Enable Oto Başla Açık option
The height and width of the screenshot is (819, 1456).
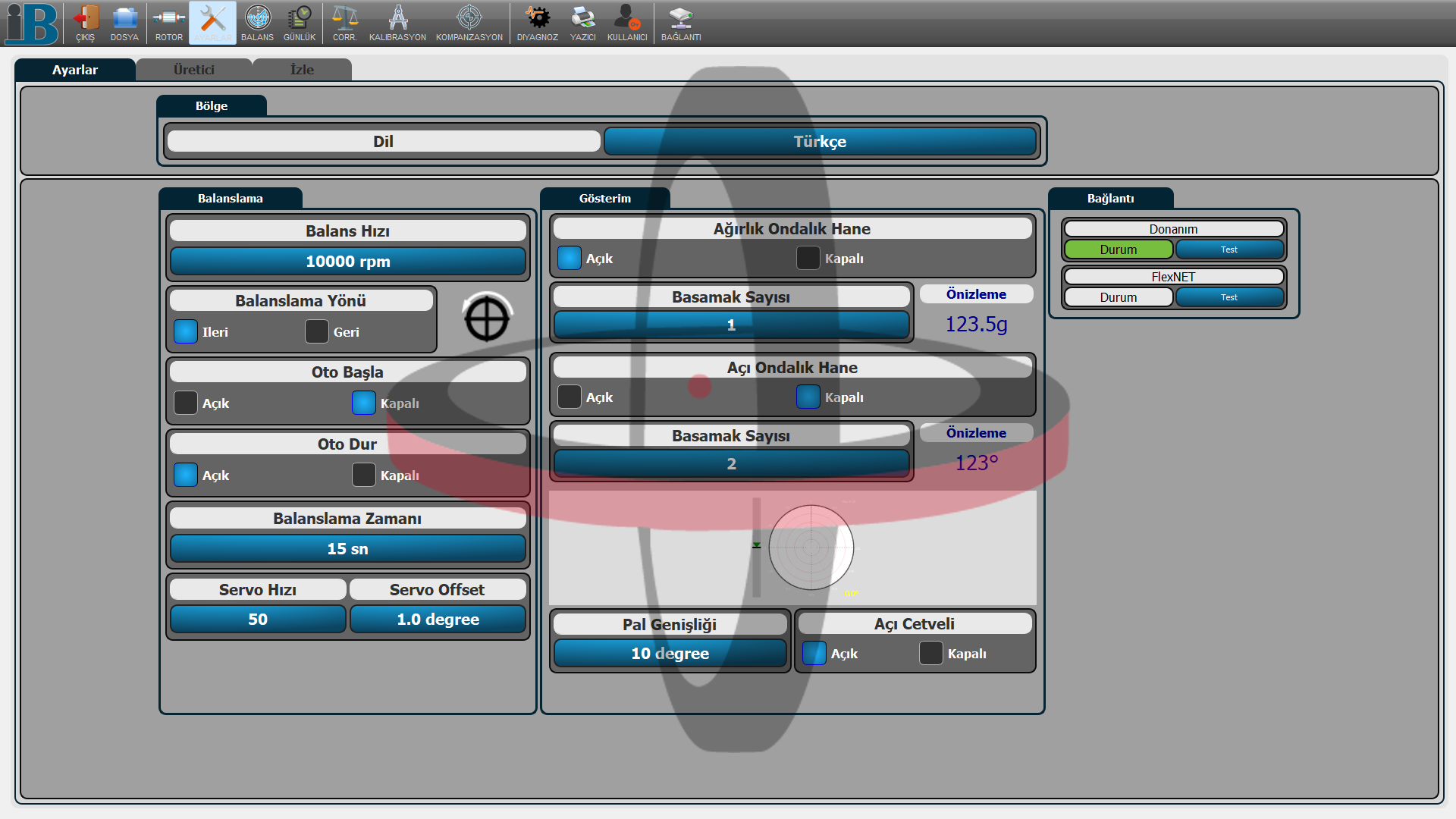[x=186, y=403]
